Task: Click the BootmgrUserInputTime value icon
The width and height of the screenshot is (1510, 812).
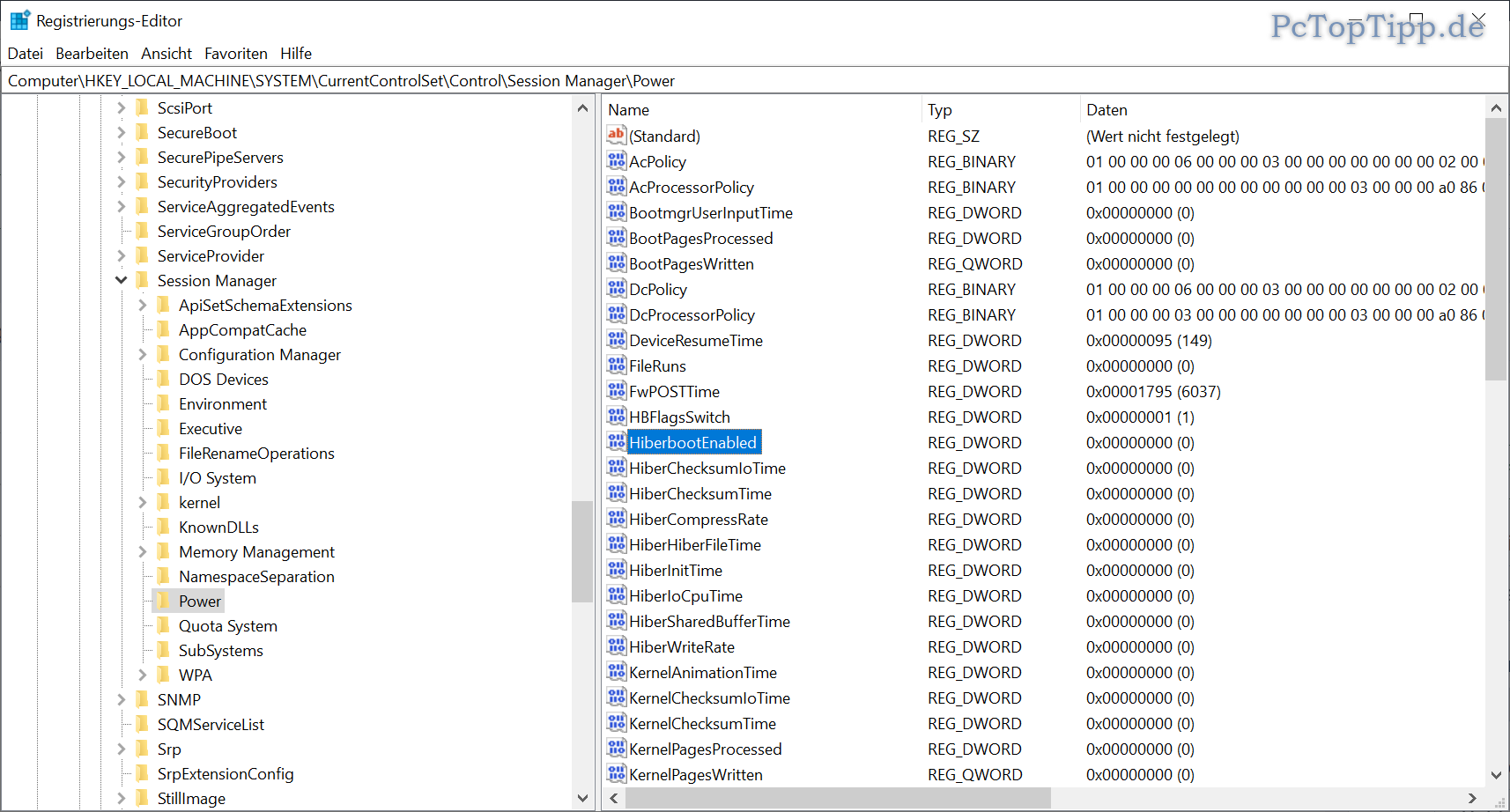Action: pyautogui.click(x=617, y=212)
